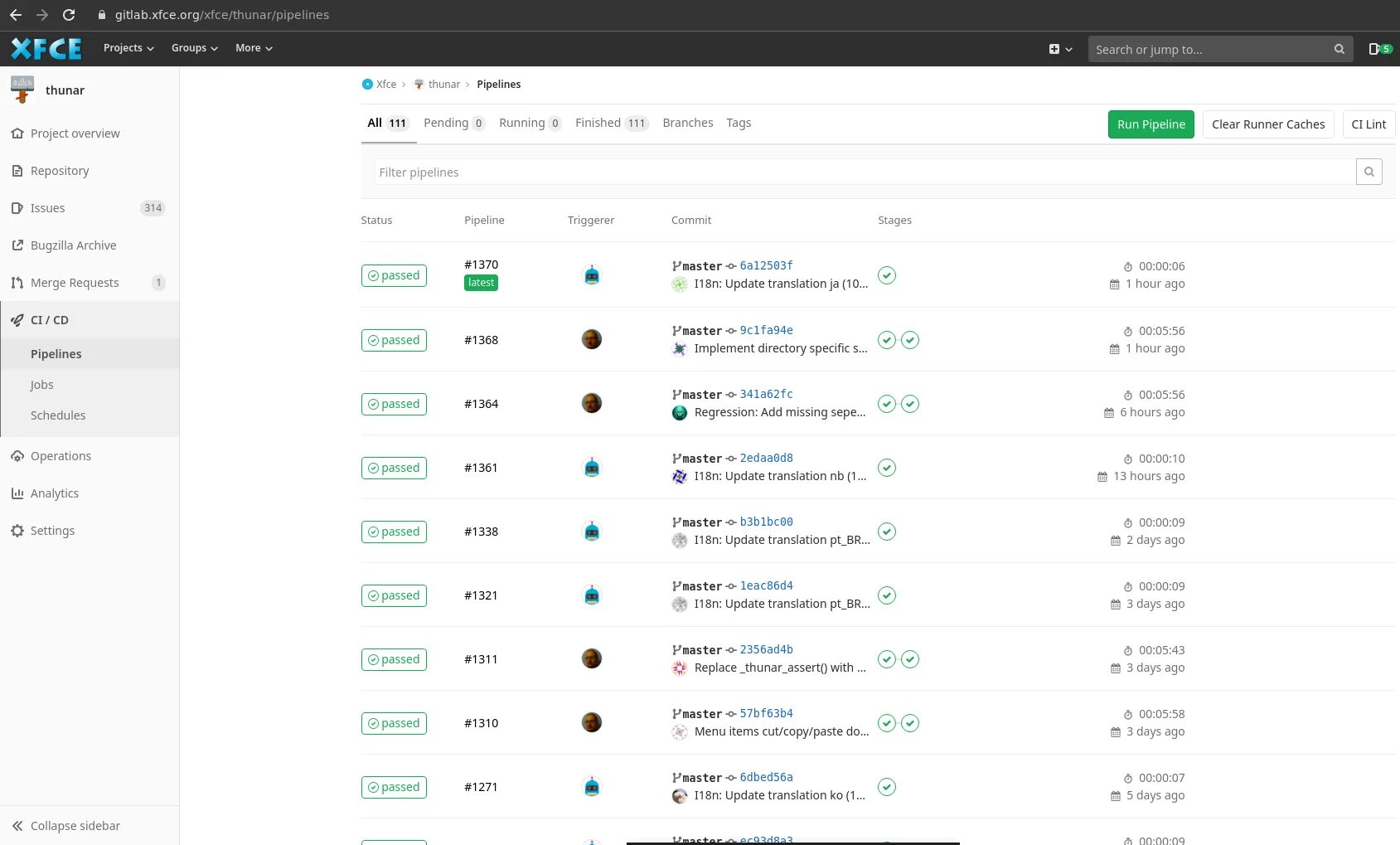Switch to the Pending tab
The image size is (1400, 845).
[x=454, y=123]
